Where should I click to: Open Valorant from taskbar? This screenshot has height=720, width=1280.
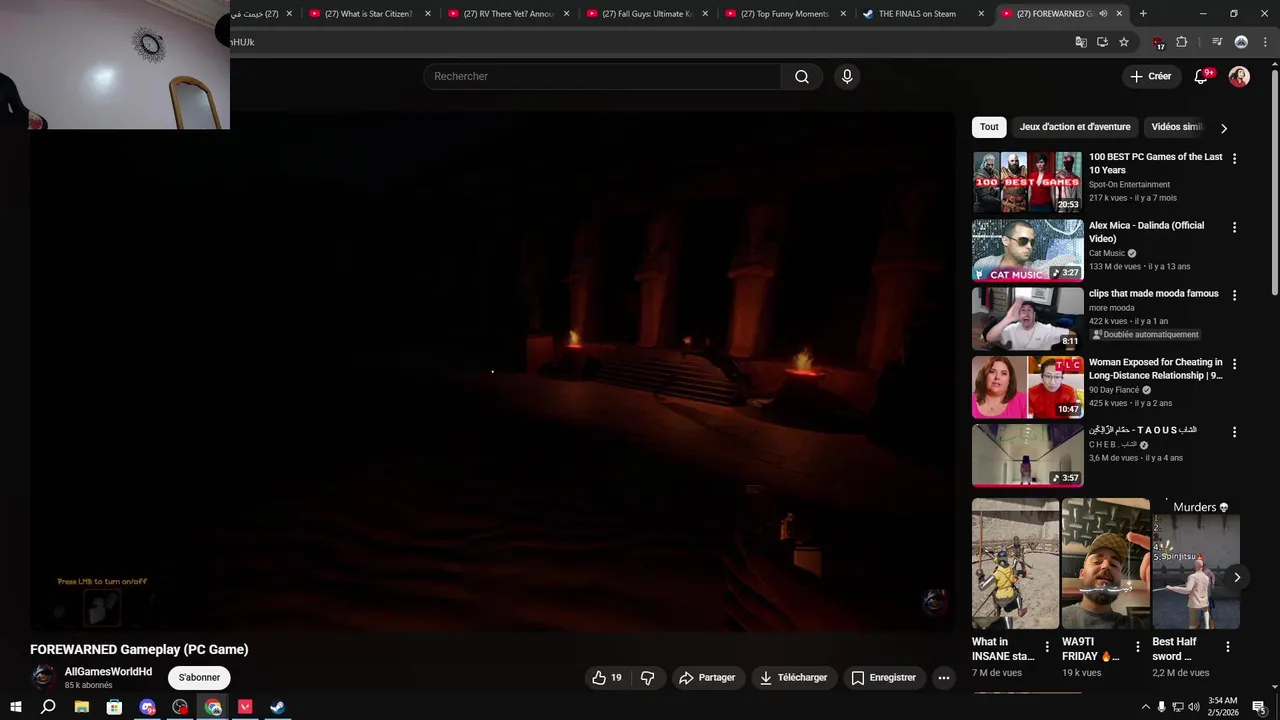point(245,707)
